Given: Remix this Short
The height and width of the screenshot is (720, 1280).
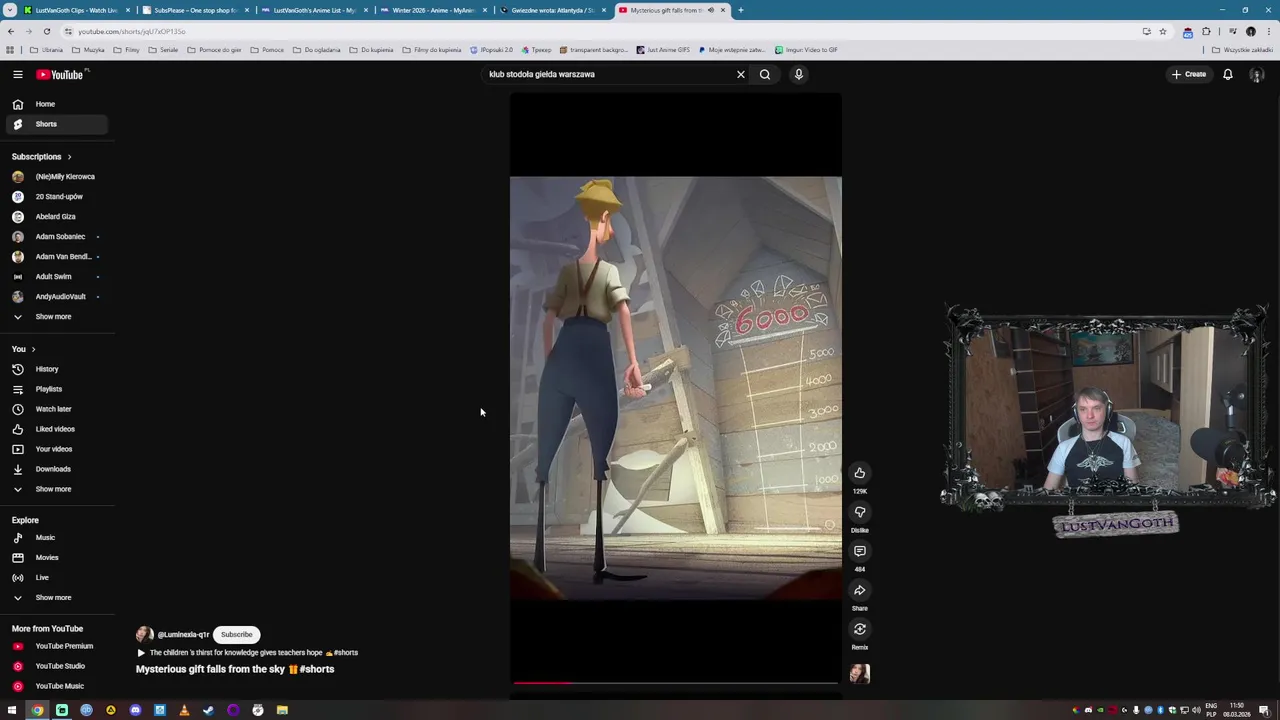Looking at the screenshot, I should pos(859,629).
